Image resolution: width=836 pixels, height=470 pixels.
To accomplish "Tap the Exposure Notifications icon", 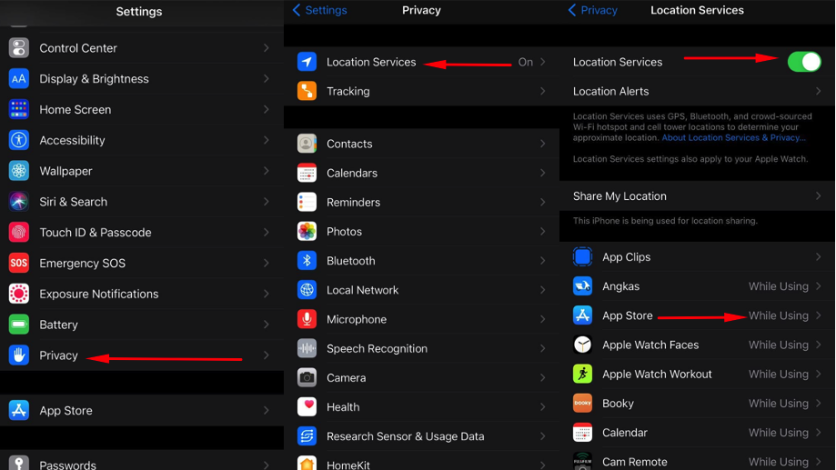I will [x=19, y=294].
